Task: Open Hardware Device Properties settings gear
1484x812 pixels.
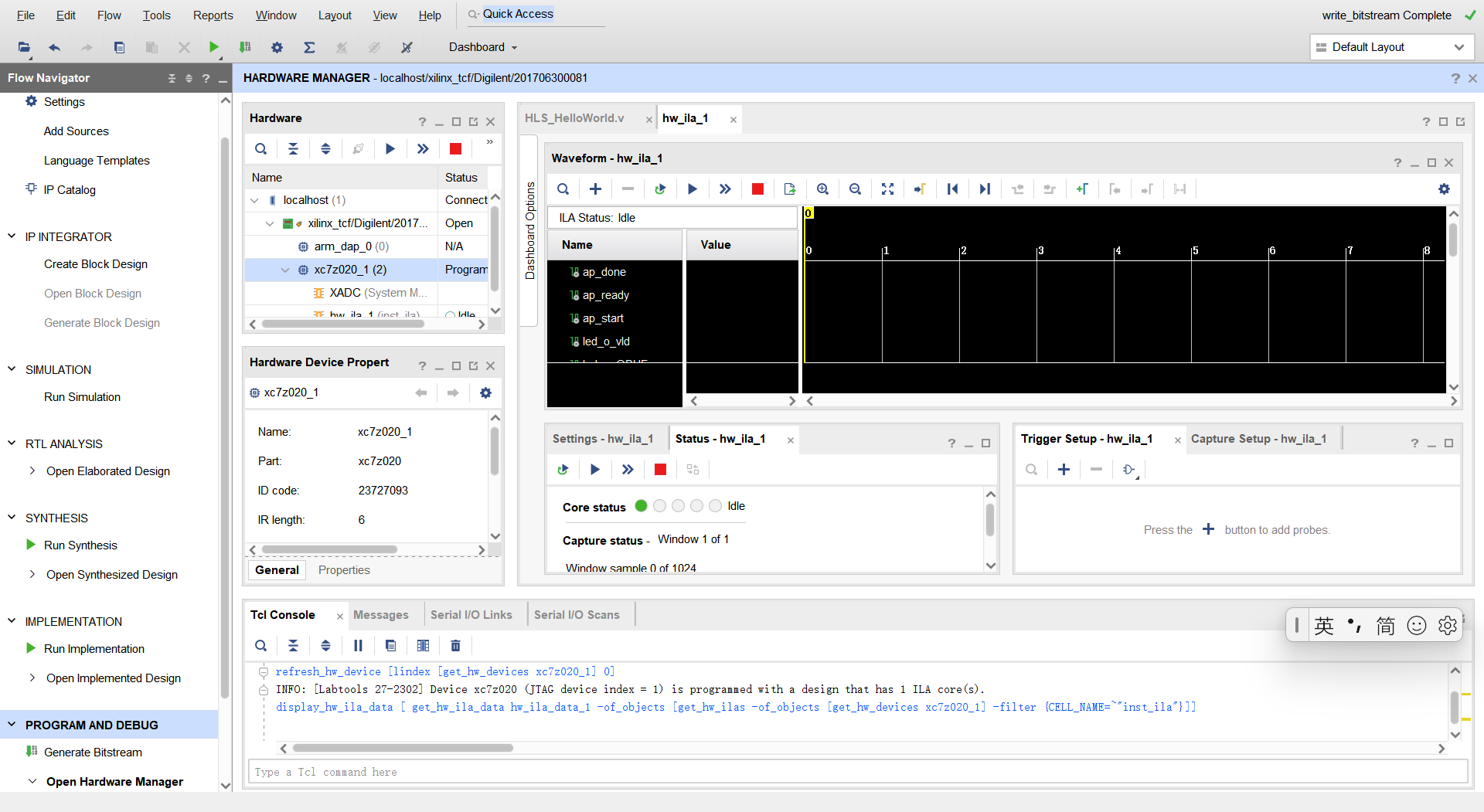Action: (485, 393)
